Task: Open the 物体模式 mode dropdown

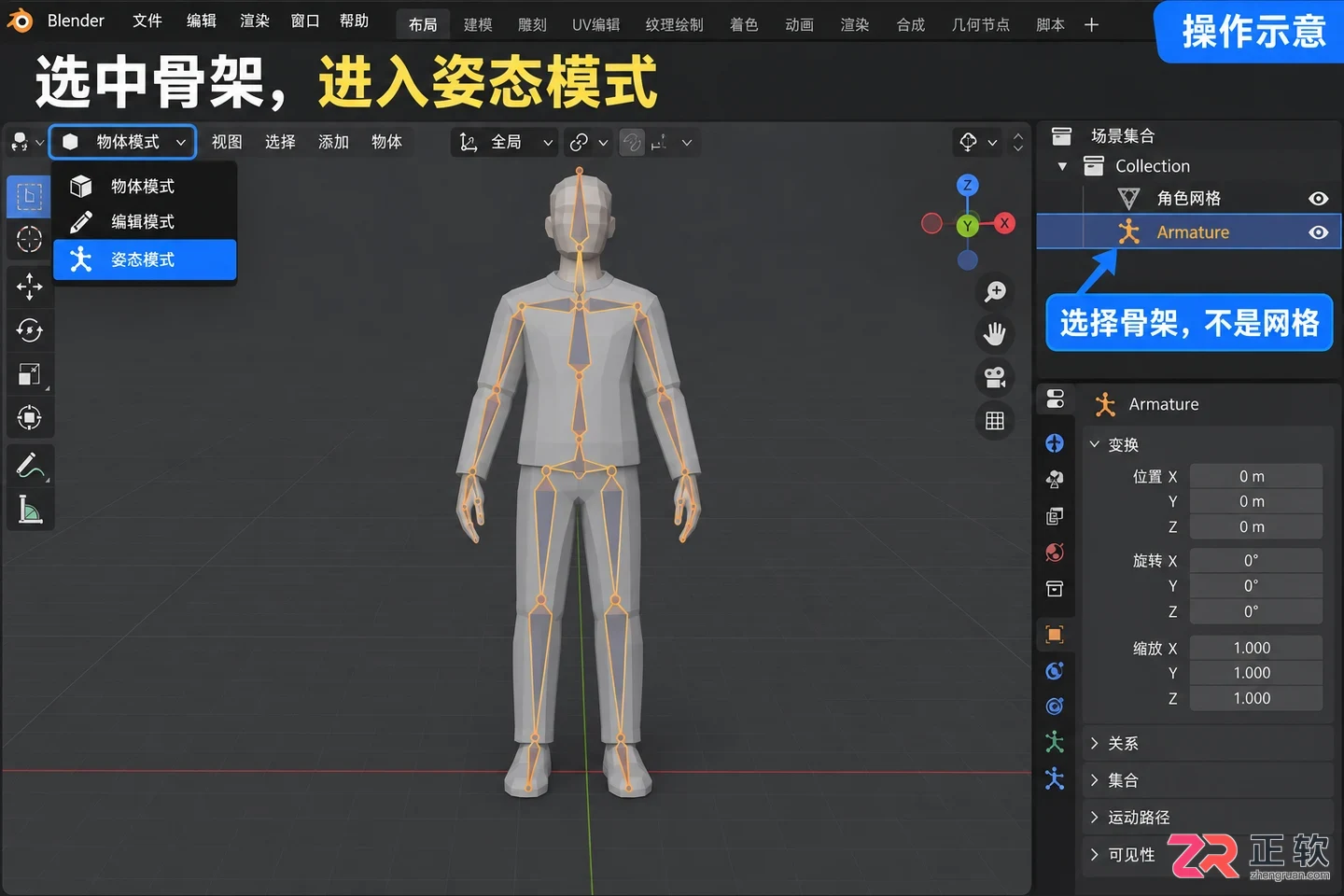Action: click(122, 142)
